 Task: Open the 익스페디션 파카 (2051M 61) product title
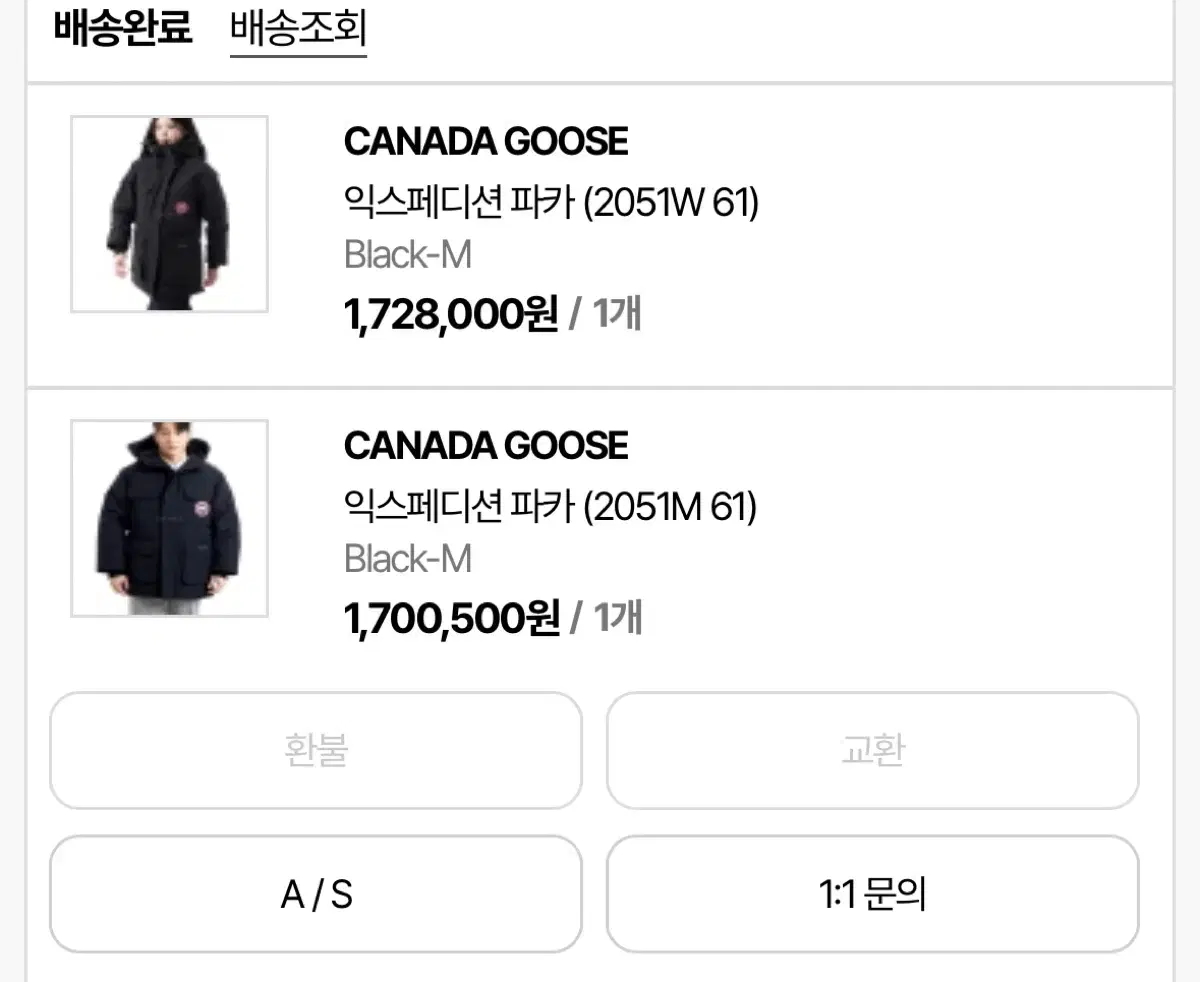(550, 508)
